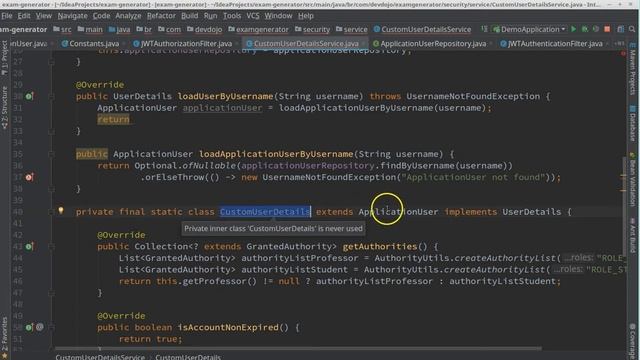Collapse the loadUserByUsername method fold on line 30
This screenshot has height=360, width=640.
pyautogui.click(x=51, y=97)
